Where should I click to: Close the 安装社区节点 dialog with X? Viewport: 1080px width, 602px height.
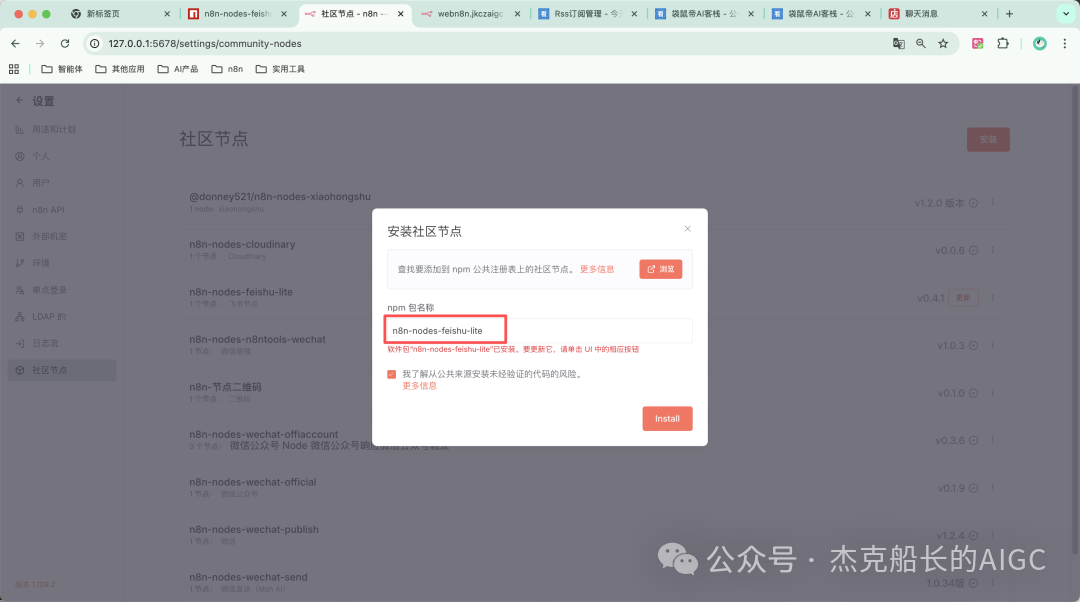coord(687,229)
